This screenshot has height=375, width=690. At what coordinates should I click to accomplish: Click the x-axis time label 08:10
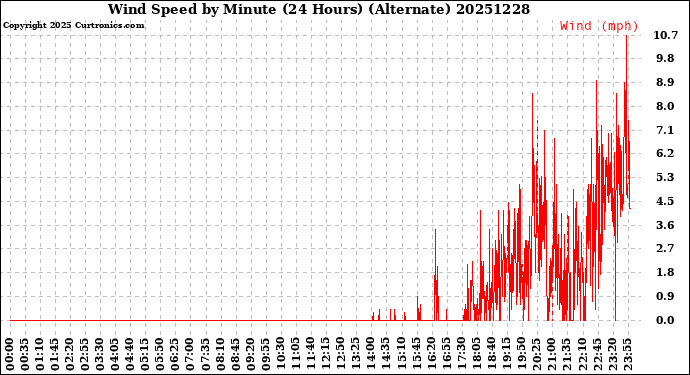pyautogui.click(x=221, y=355)
